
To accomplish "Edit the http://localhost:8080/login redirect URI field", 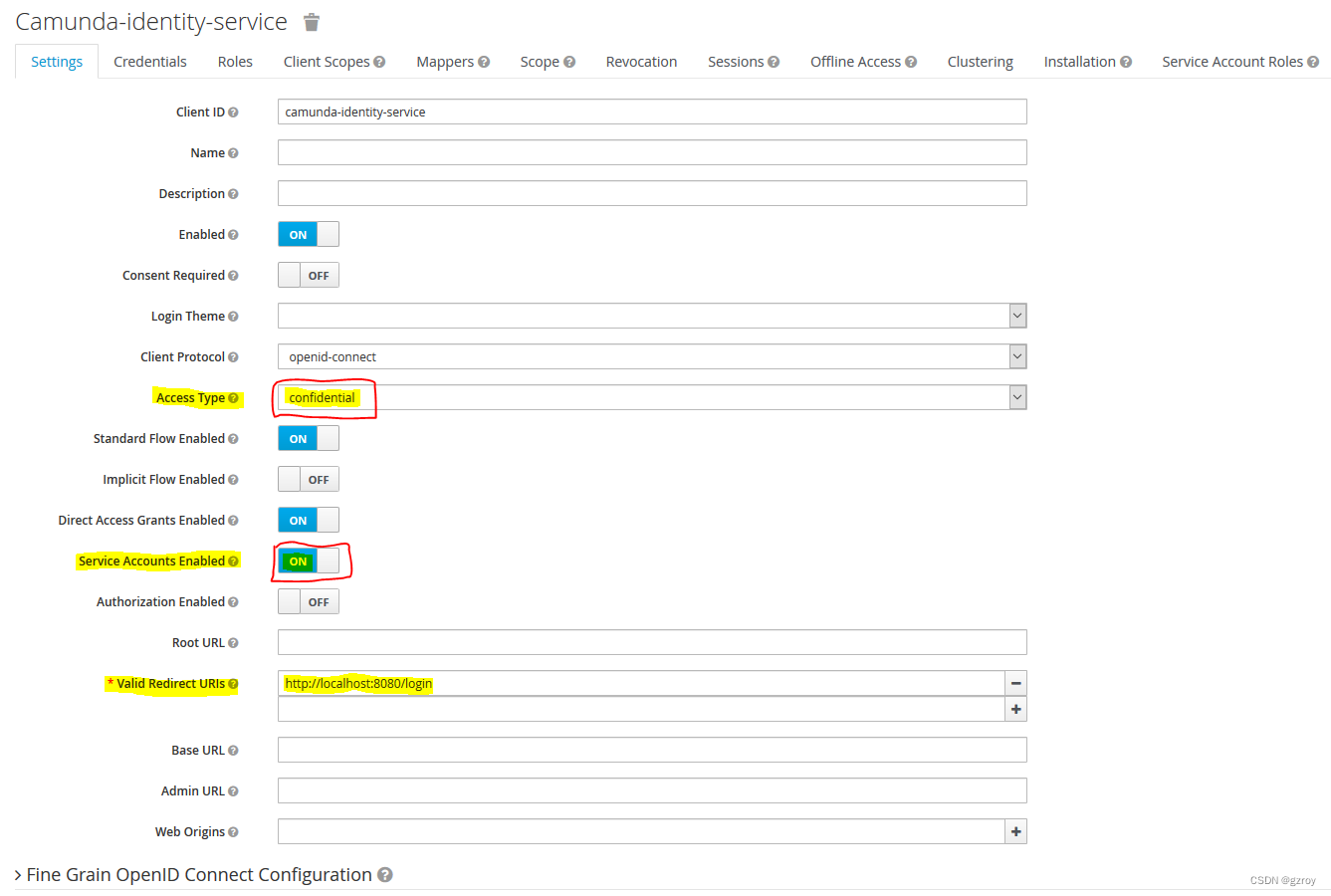I will [641, 683].
